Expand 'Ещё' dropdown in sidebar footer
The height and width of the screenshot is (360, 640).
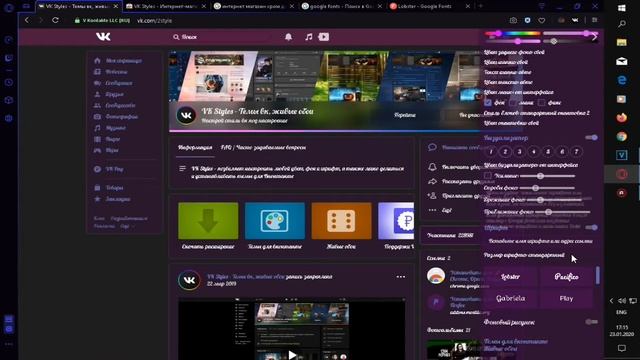126,226
